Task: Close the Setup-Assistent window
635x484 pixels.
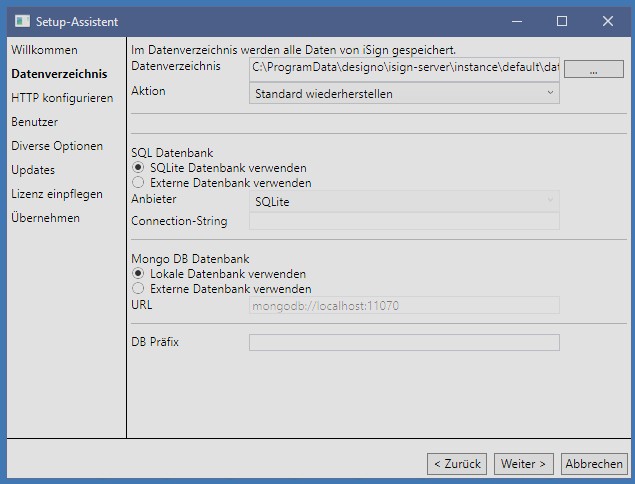Action: point(607,21)
